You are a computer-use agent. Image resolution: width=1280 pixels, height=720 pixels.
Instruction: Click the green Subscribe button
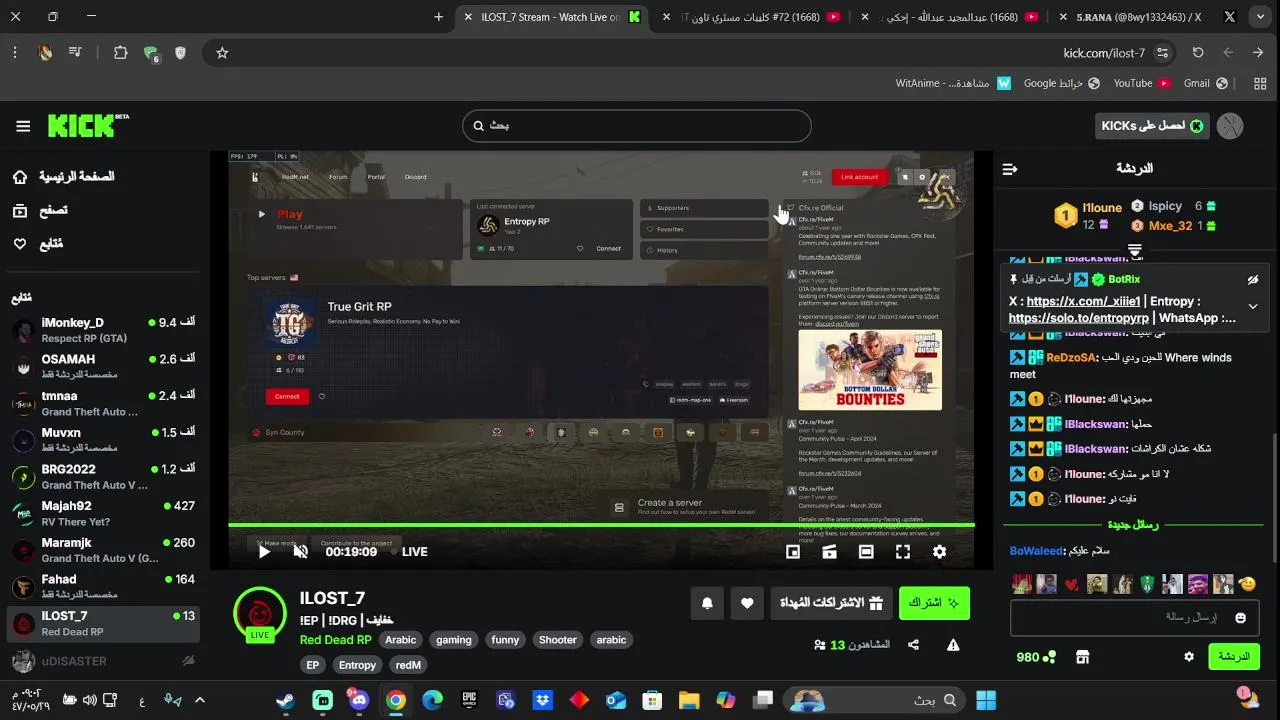pyautogui.click(x=934, y=603)
